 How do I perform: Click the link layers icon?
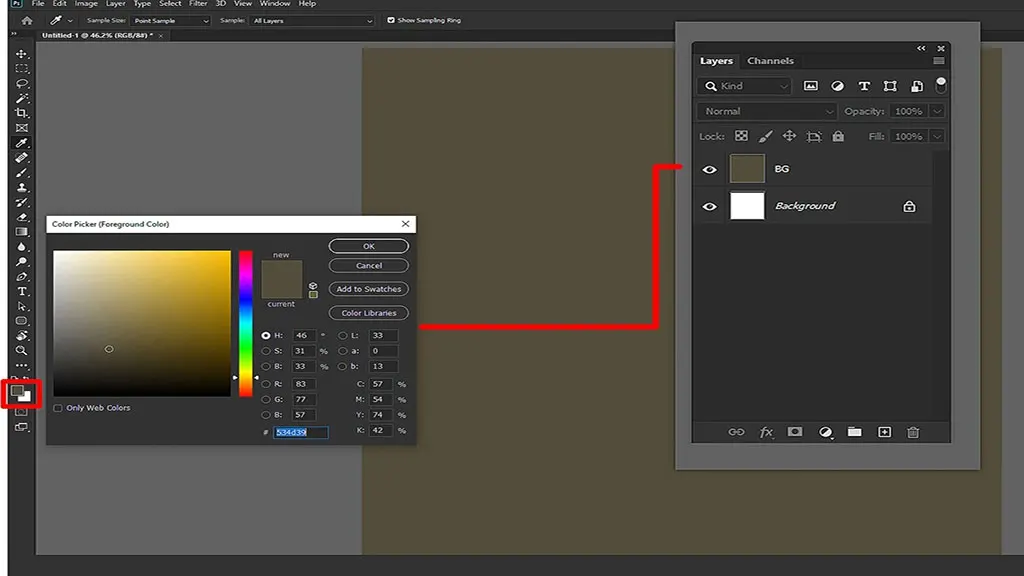click(736, 432)
